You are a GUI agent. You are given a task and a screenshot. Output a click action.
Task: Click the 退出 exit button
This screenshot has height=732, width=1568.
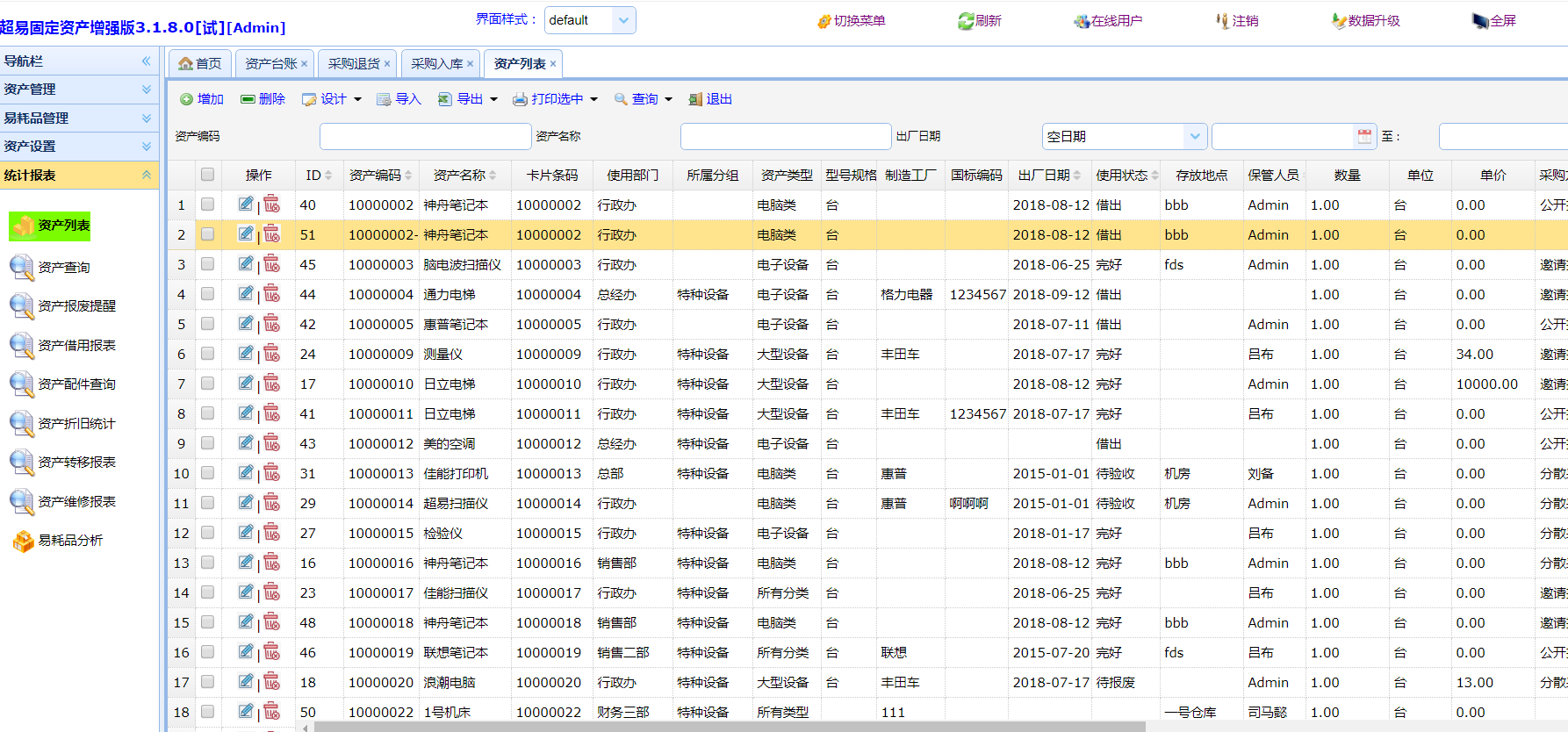point(710,99)
